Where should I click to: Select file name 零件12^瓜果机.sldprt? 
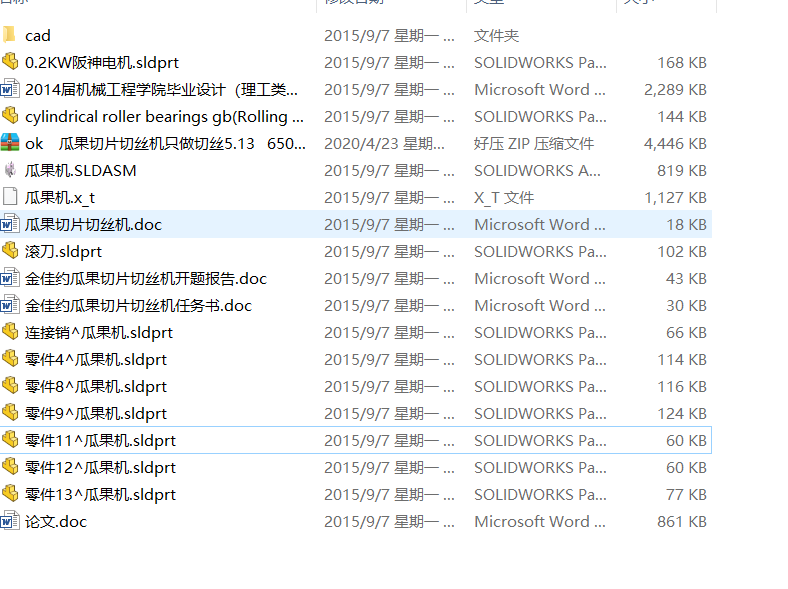coord(101,468)
